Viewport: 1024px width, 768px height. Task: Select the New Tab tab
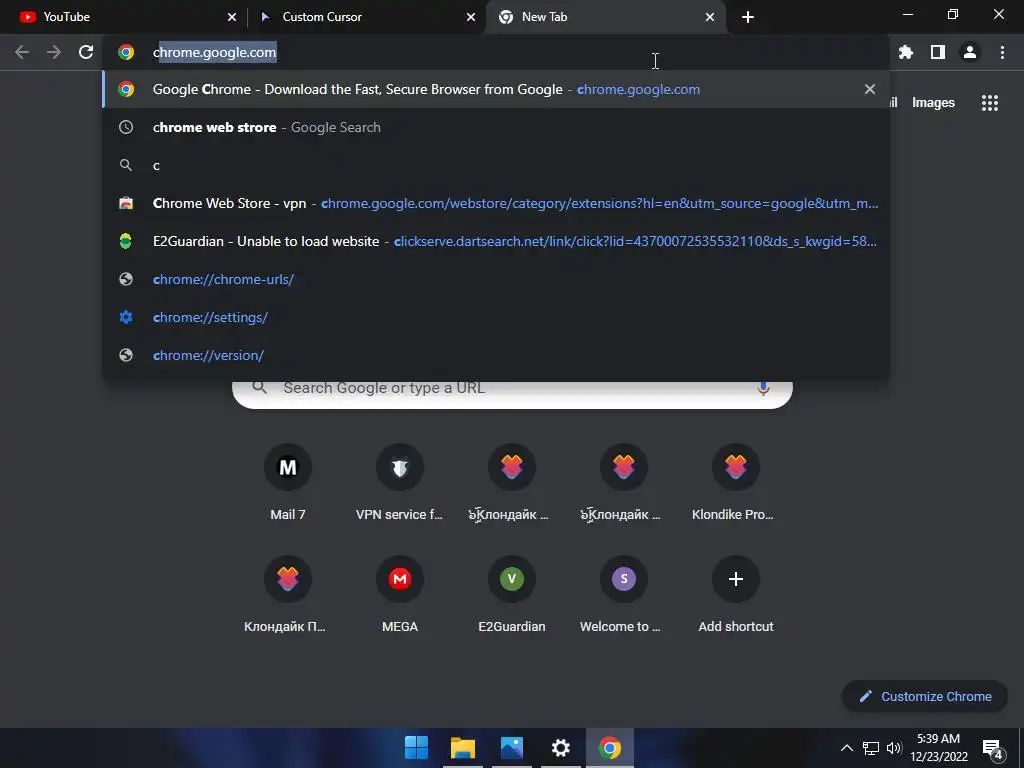pos(605,17)
